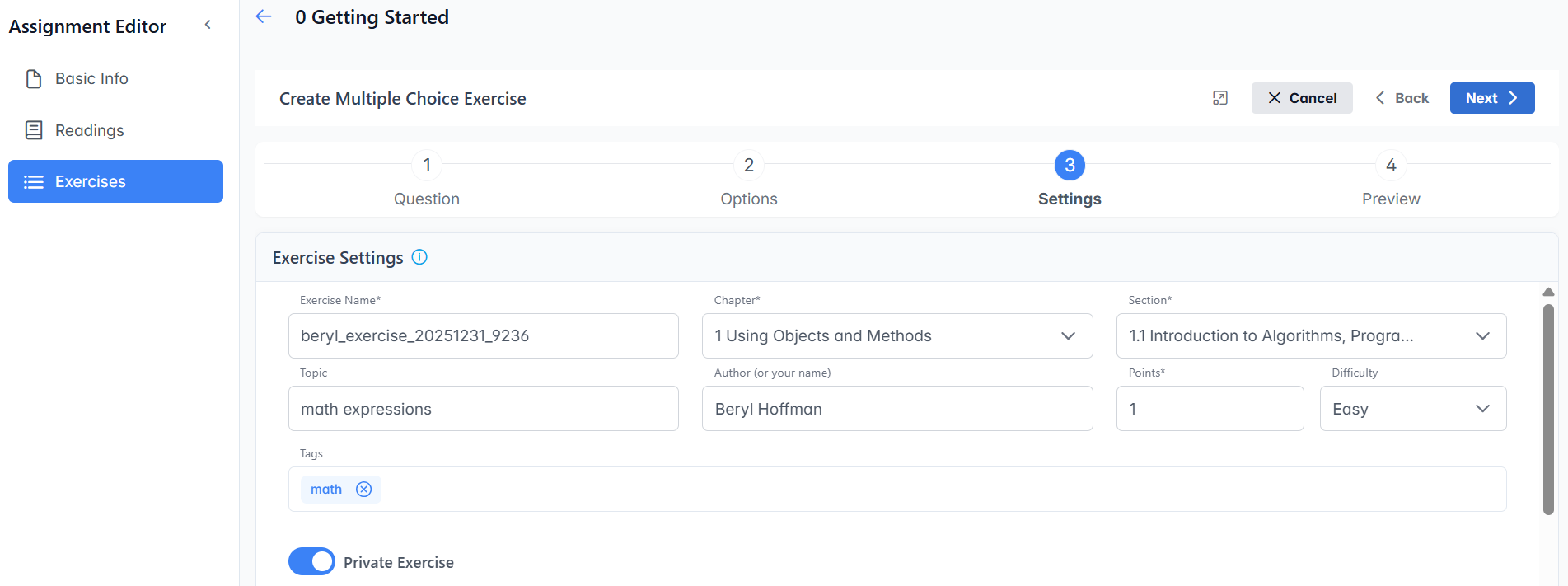Switch to step 4 Preview
1568x586 pixels.
click(1390, 166)
